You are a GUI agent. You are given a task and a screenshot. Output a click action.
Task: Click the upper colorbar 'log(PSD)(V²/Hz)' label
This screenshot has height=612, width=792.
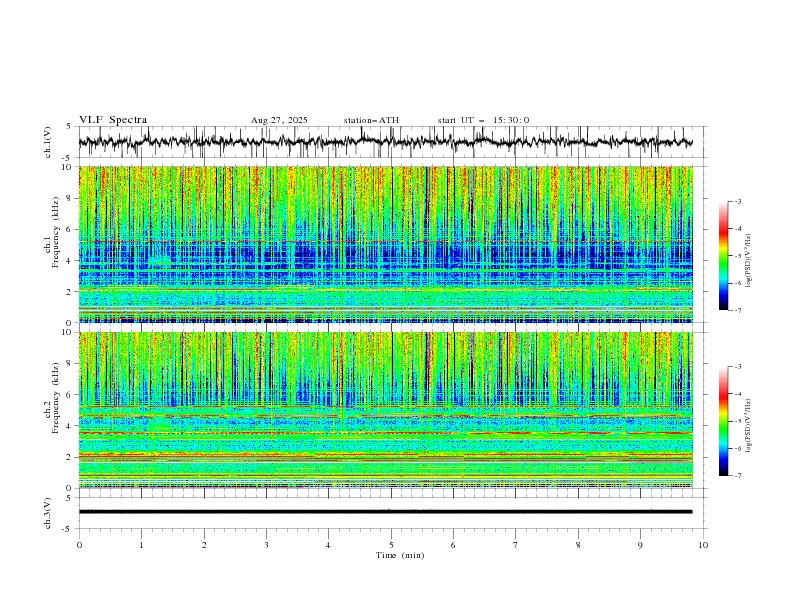click(748, 261)
